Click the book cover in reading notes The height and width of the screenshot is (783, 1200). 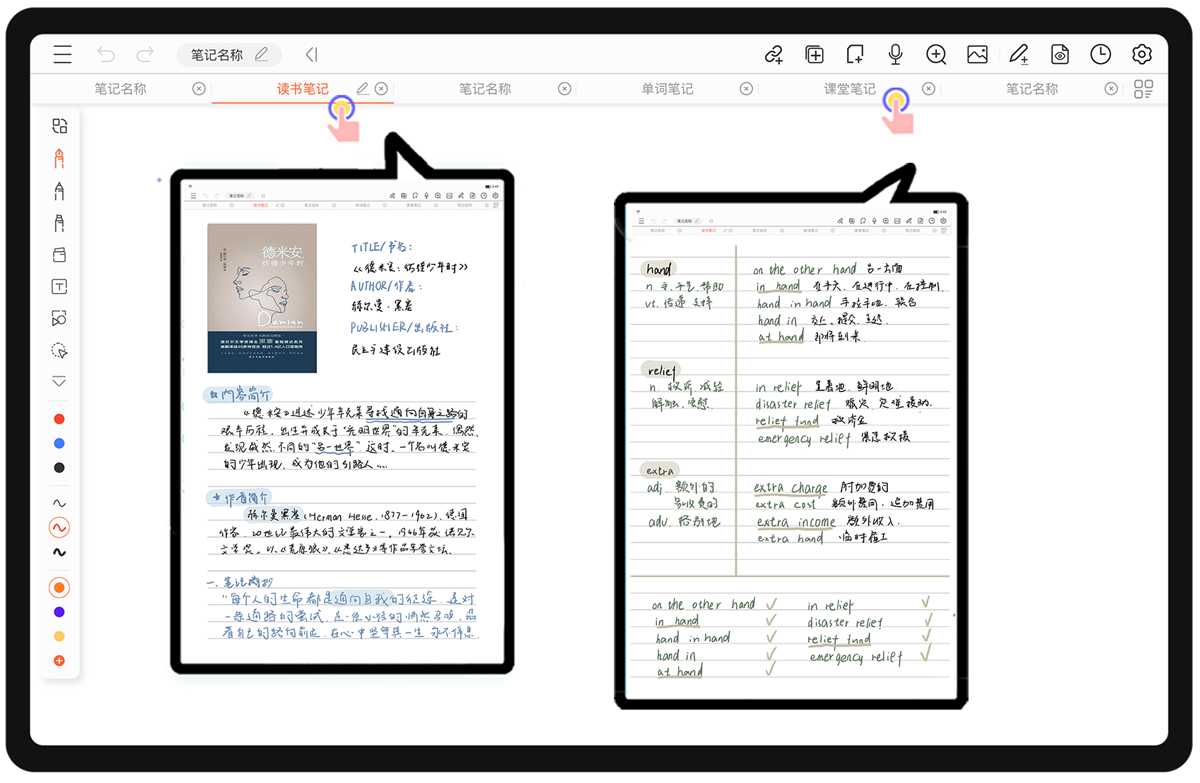click(262, 298)
